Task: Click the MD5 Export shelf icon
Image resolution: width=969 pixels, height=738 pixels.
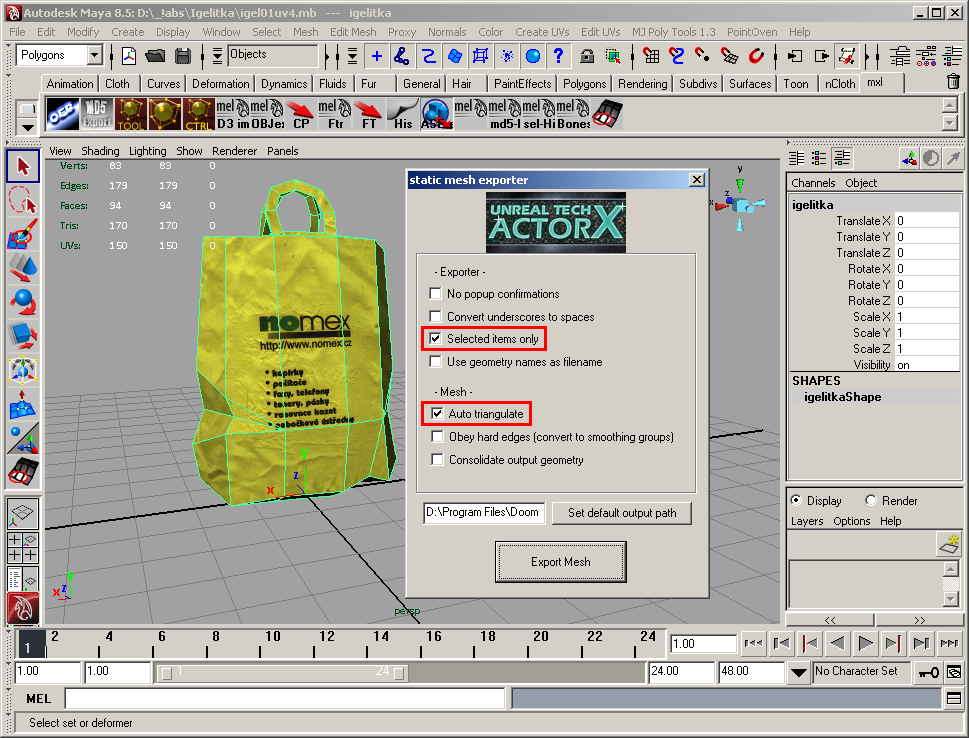Action: tap(96, 114)
